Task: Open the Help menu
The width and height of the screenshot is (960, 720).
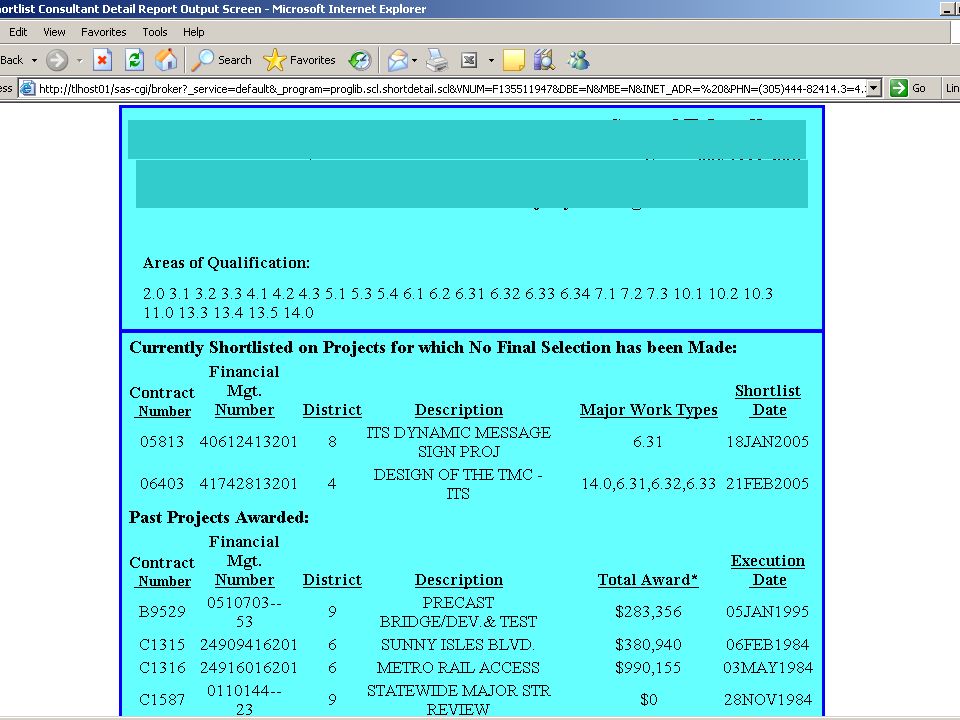Action: [193, 32]
